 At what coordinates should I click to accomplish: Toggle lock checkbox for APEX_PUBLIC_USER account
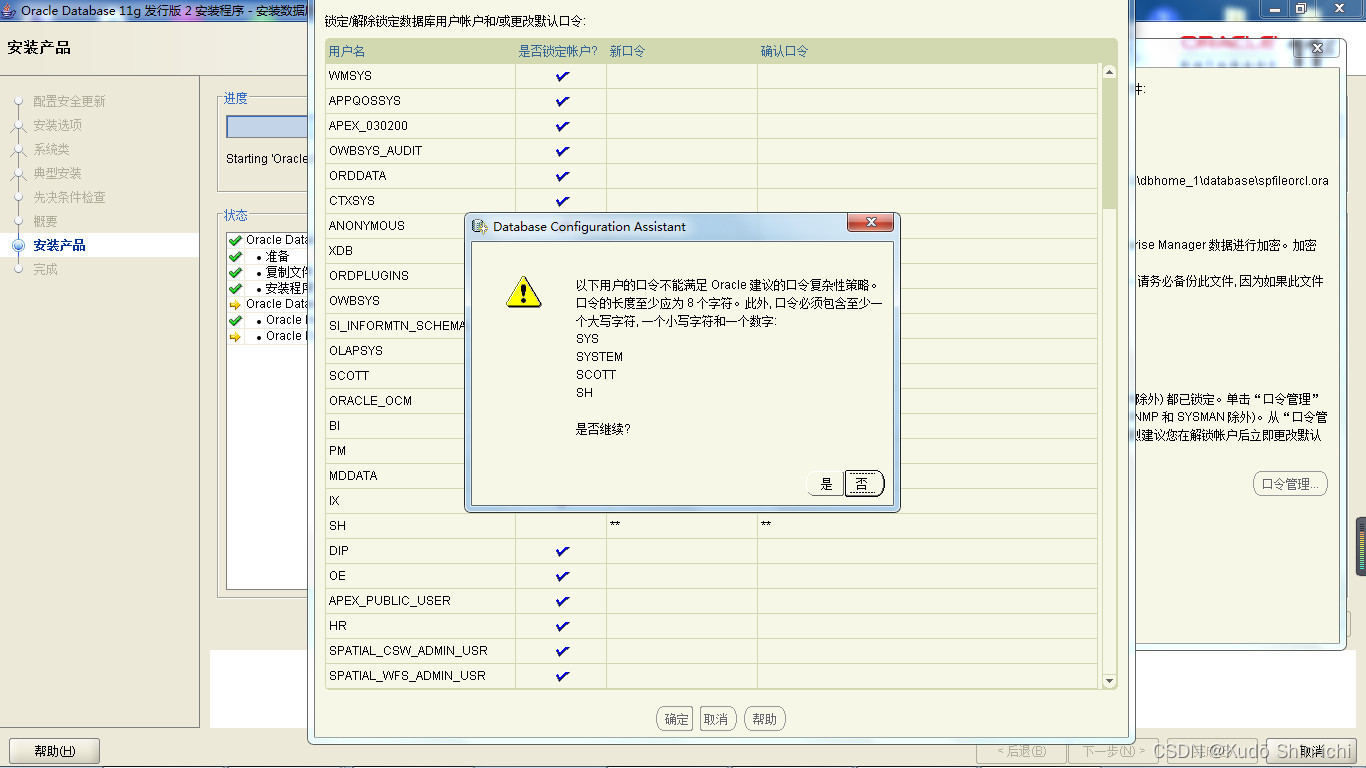click(x=562, y=601)
